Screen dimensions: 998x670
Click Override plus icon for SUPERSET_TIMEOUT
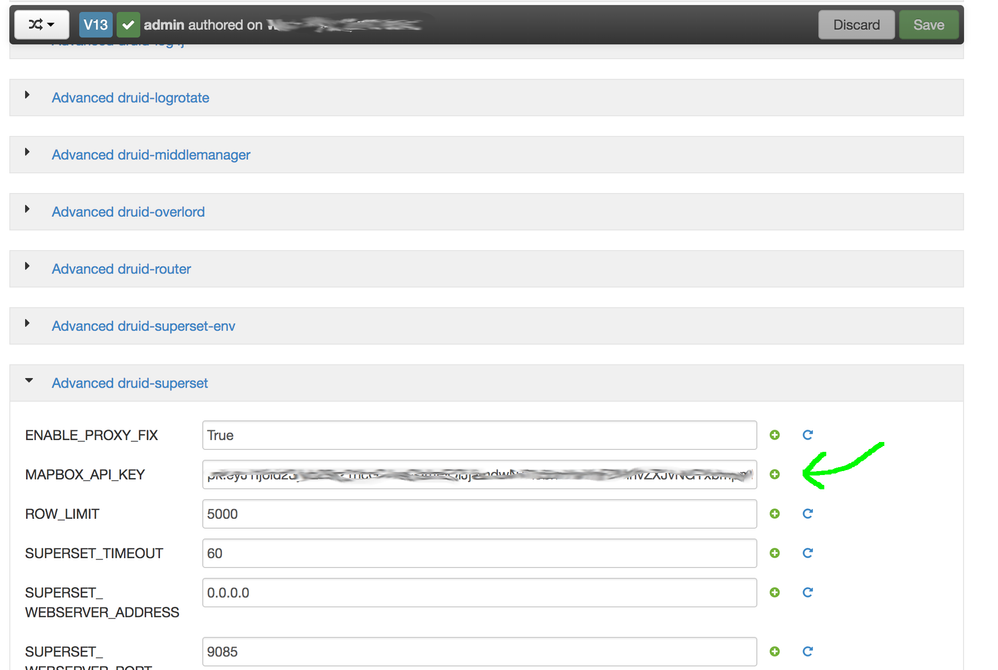click(x=775, y=553)
